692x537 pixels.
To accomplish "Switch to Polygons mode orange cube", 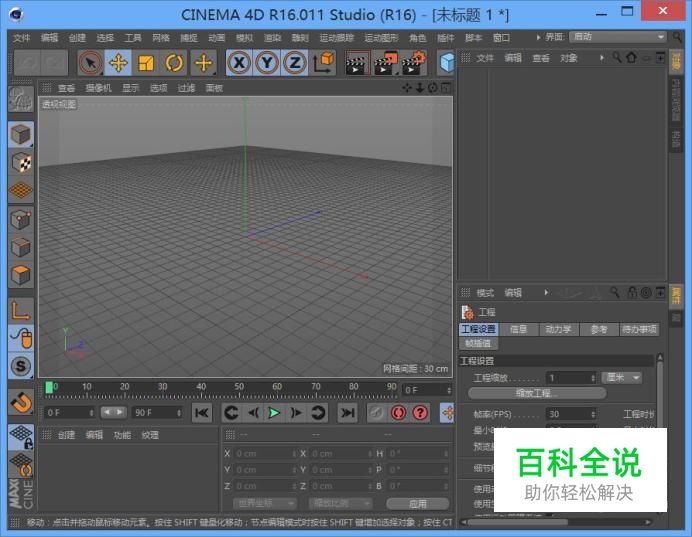I will click(x=20, y=275).
